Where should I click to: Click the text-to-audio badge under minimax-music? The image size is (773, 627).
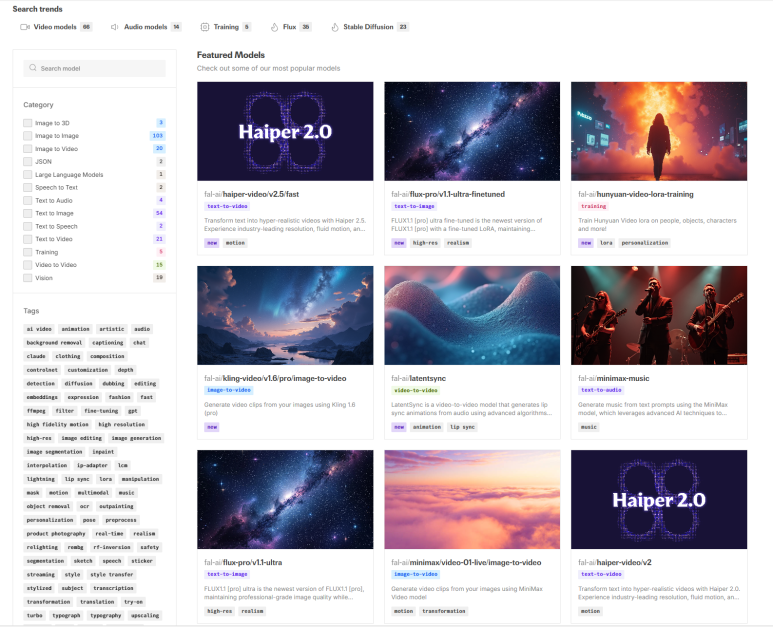pyautogui.click(x=601, y=390)
